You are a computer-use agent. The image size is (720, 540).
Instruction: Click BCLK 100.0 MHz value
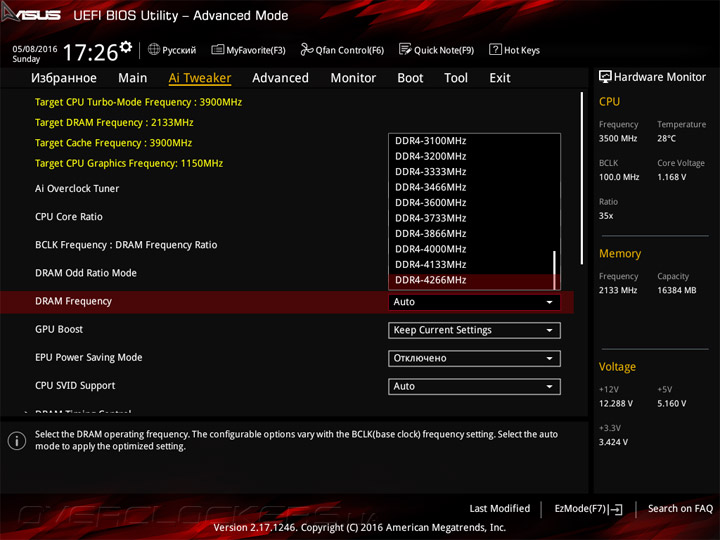(x=619, y=177)
